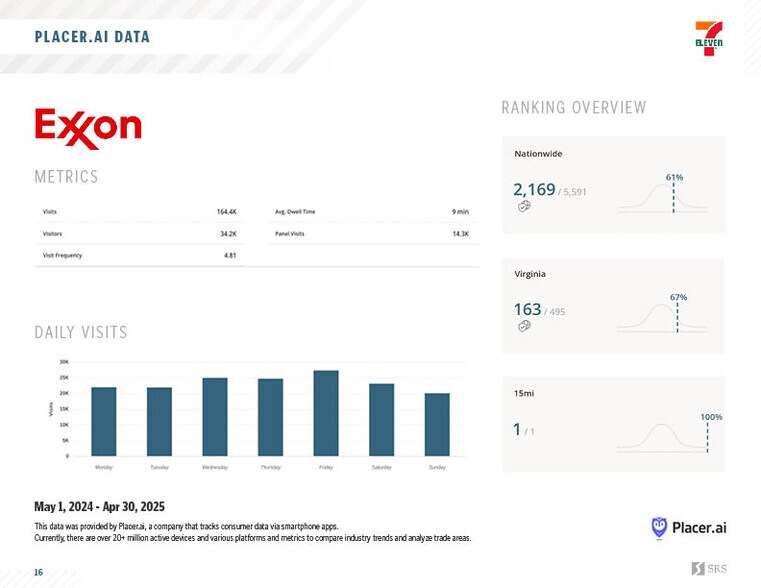Click the Sunday axis label
Screen dimensions: 761x588
[437, 467]
